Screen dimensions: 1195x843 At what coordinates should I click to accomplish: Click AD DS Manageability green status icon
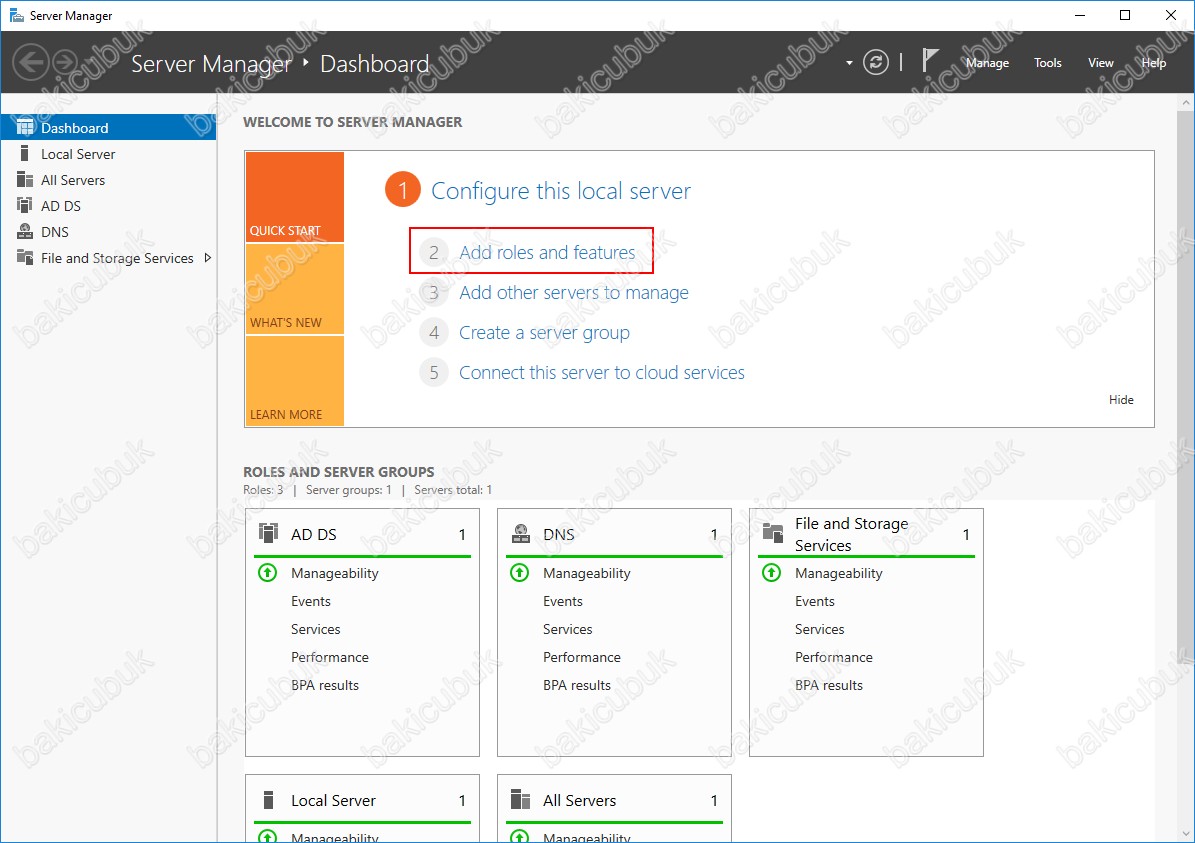click(268, 572)
